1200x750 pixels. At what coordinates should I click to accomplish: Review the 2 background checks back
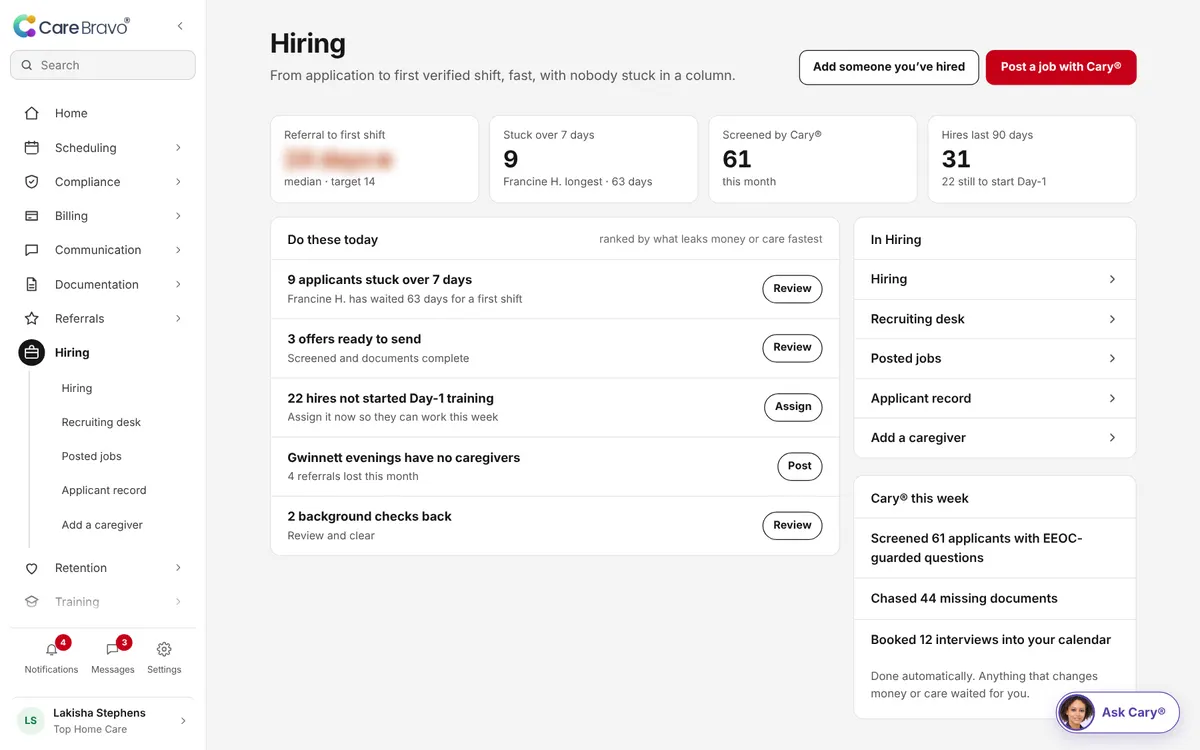point(792,525)
